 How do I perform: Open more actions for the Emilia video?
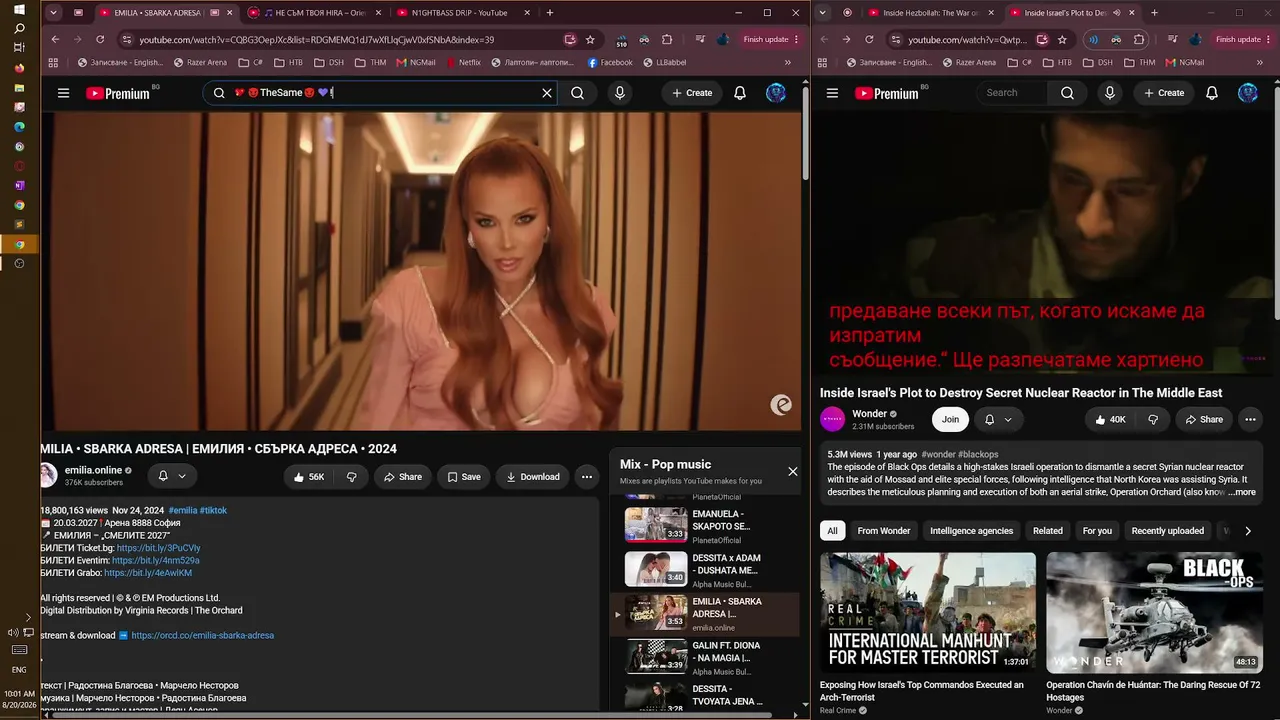pyautogui.click(x=587, y=477)
